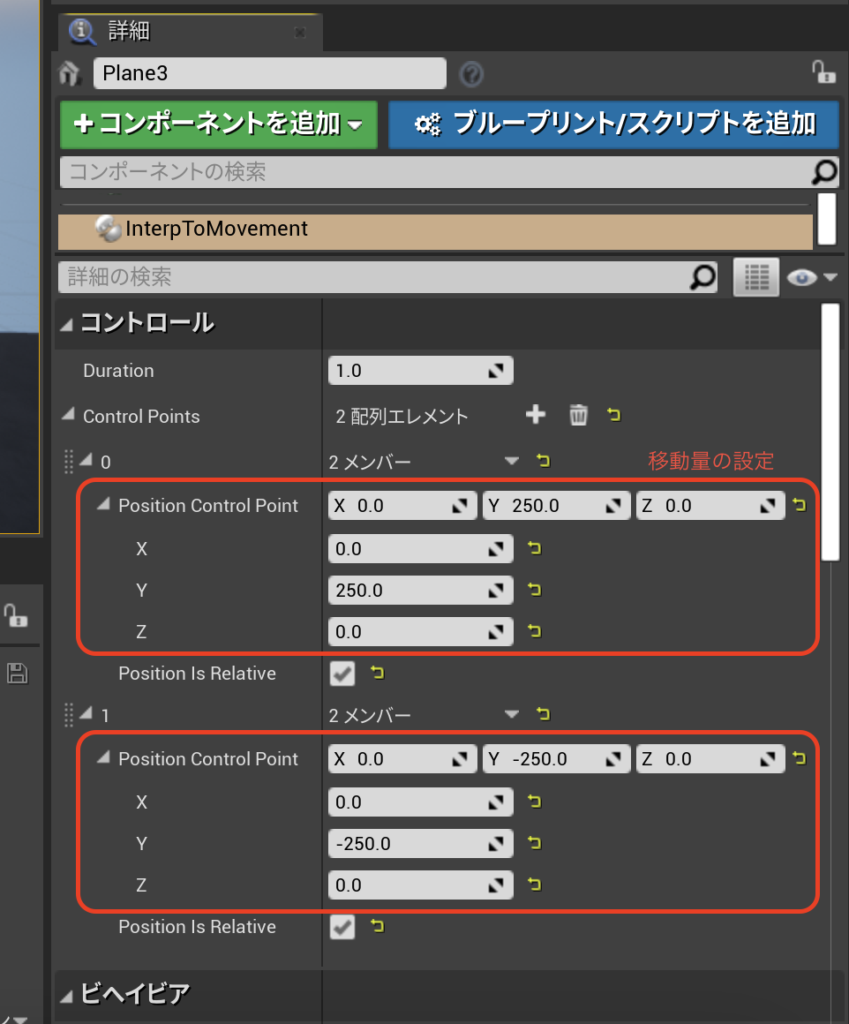Uncheck Position Is Relative for element 0
Viewport: 849px width, 1024px height.
(x=343, y=674)
